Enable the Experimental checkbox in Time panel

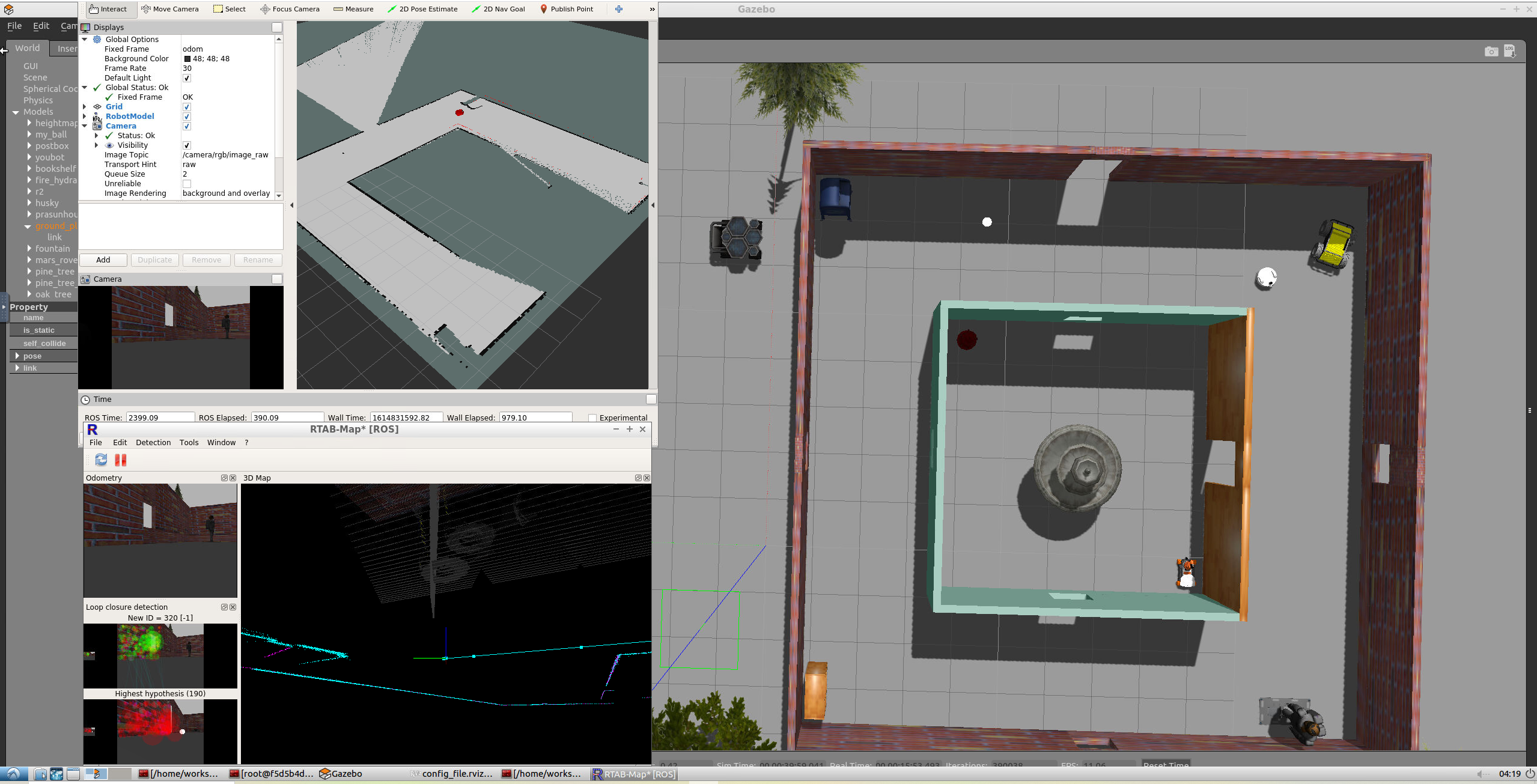pyautogui.click(x=592, y=418)
